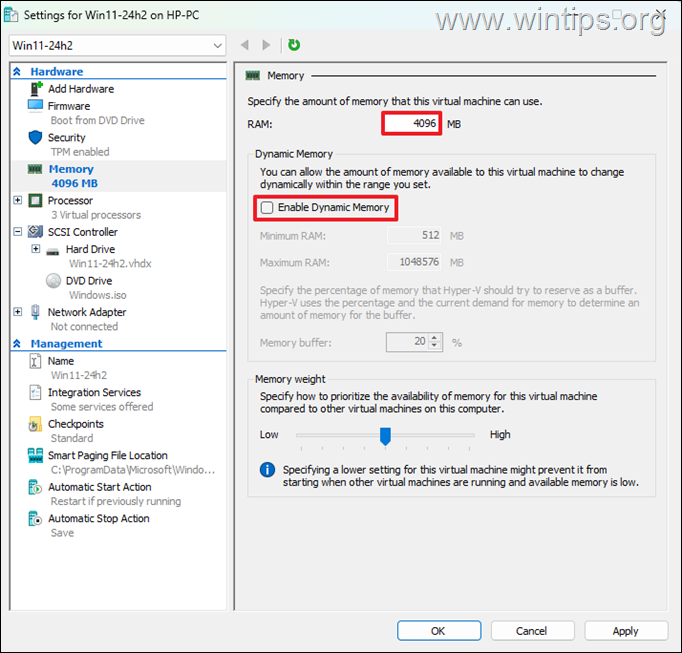Click the settings window title bar icon
Image resolution: width=682 pixels, height=653 pixels.
click(x=11, y=15)
